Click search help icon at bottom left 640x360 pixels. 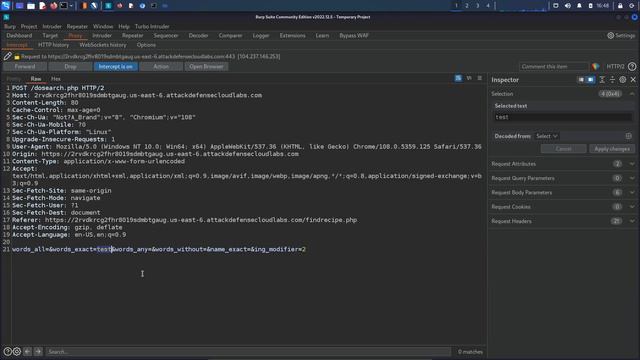pyautogui.click(x=7, y=351)
